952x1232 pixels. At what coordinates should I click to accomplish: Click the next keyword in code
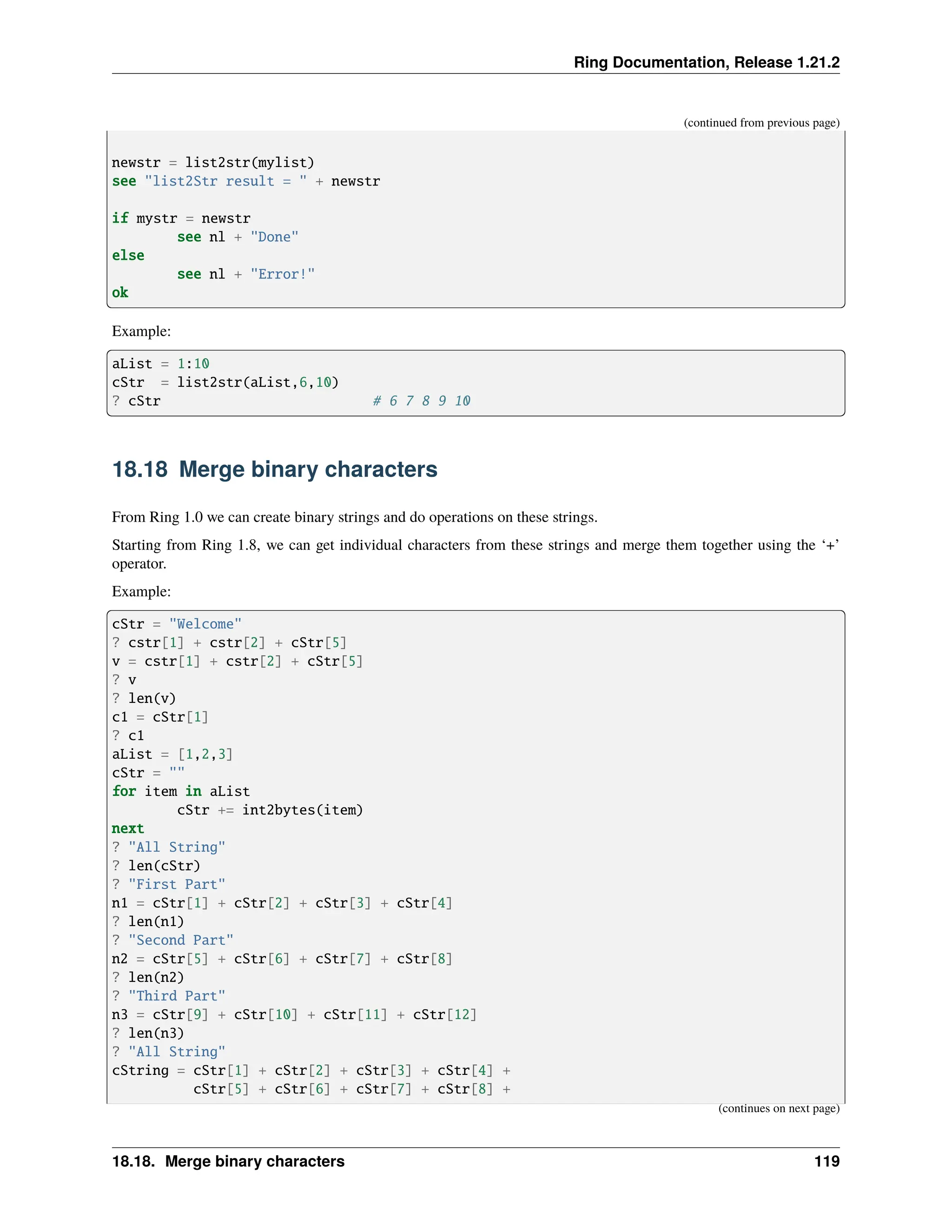pyautogui.click(x=128, y=828)
